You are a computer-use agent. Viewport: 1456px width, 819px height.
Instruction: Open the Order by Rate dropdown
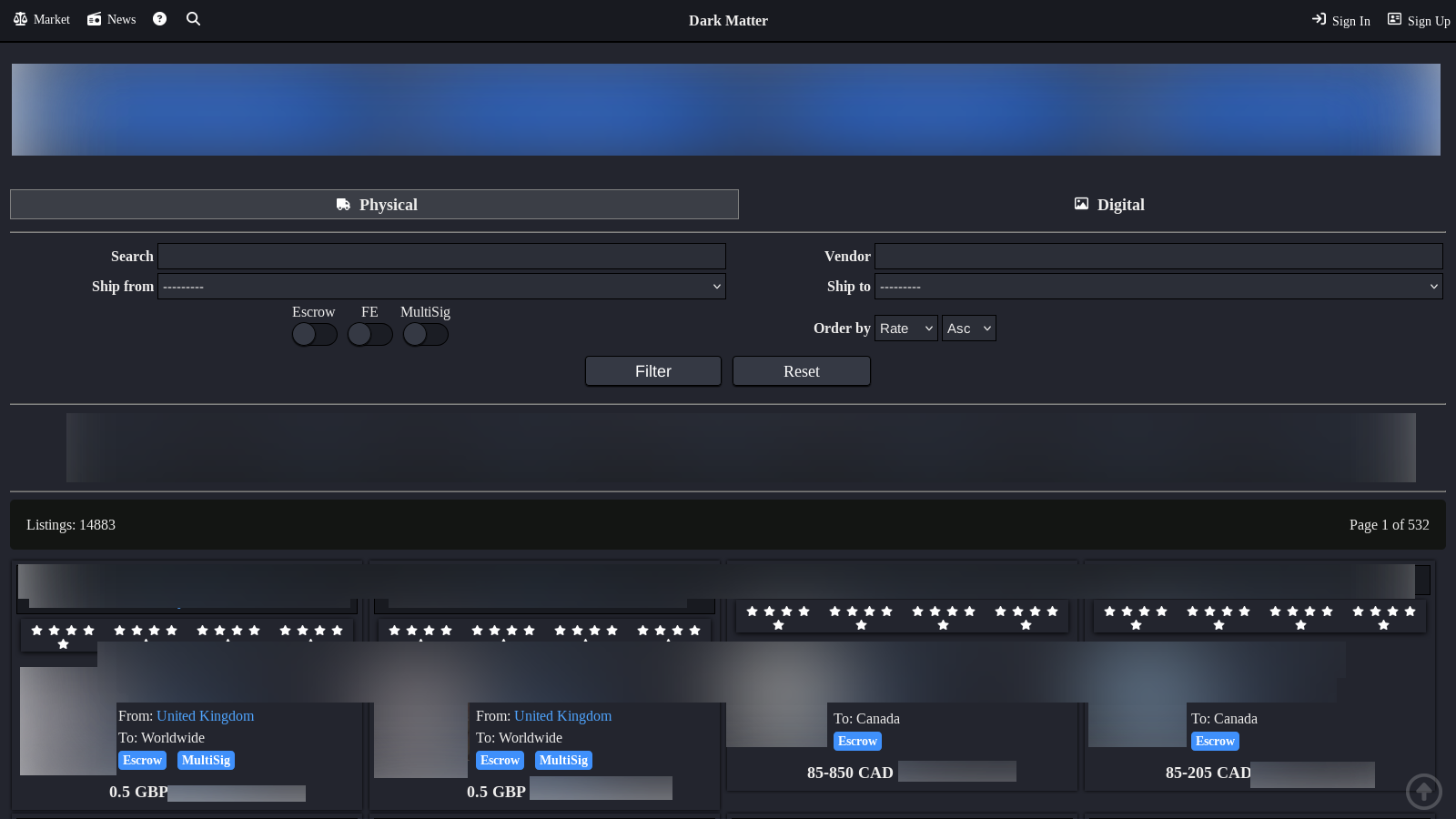coord(905,329)
